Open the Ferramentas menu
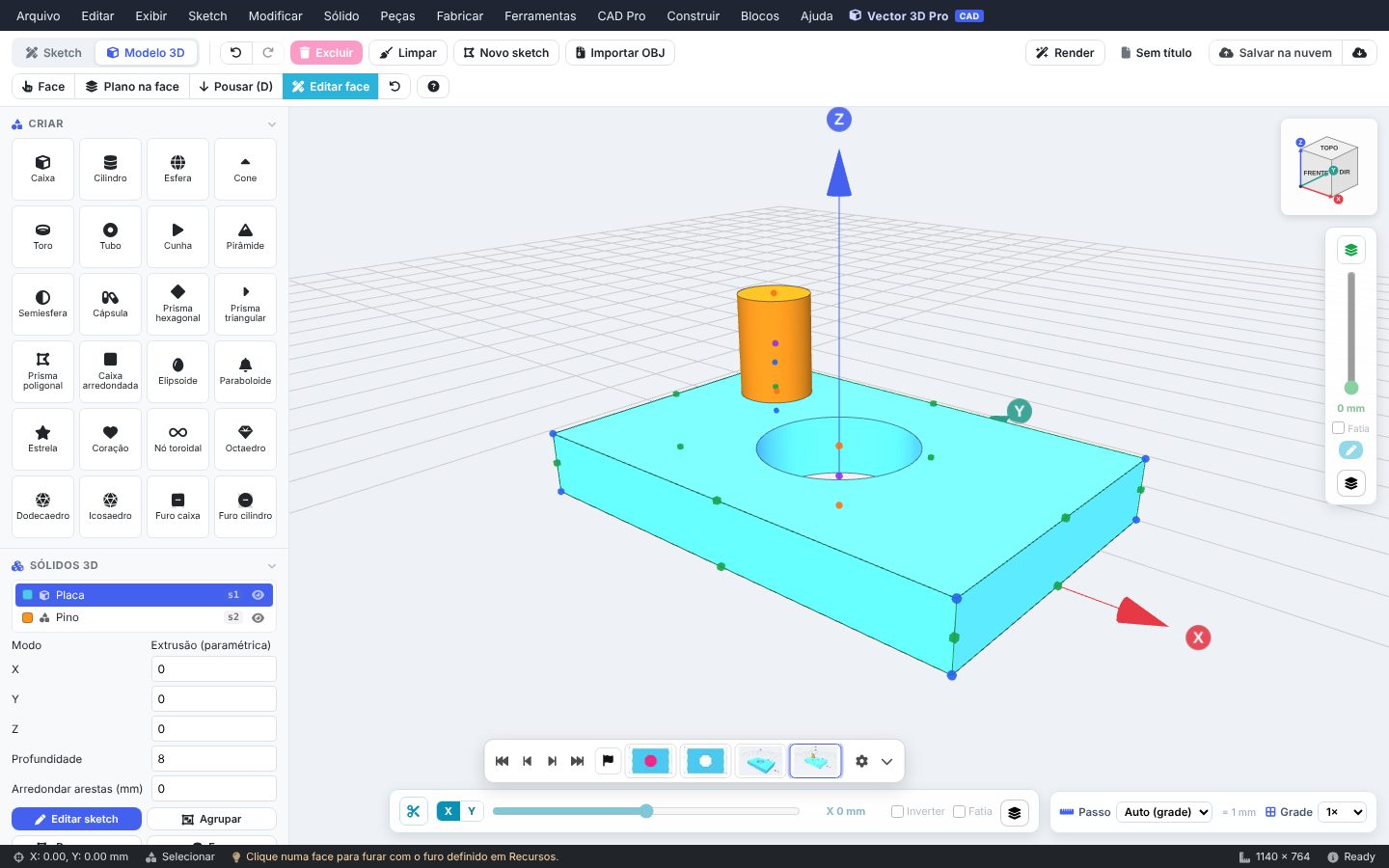The height and width of the screenshot is (868, 1389). pos(540,15)
